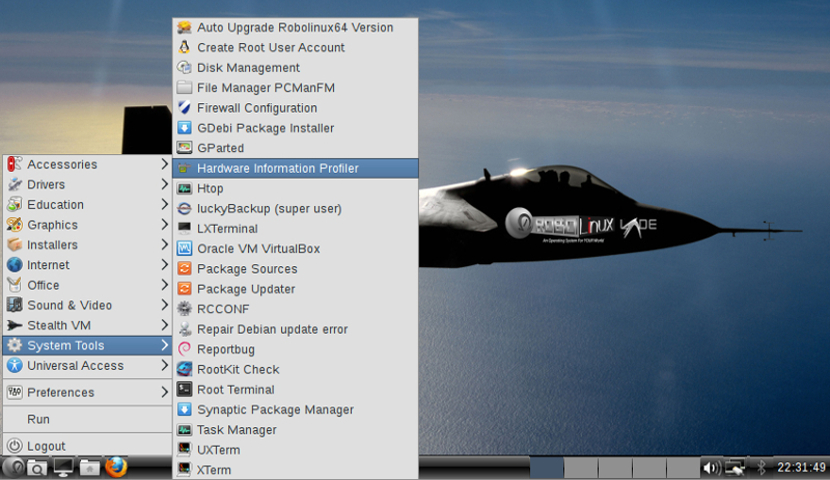Click the Oracle VM VirtualBox icon
The height and width of the screenshot is (480, 830).
[x=184, y=249]
